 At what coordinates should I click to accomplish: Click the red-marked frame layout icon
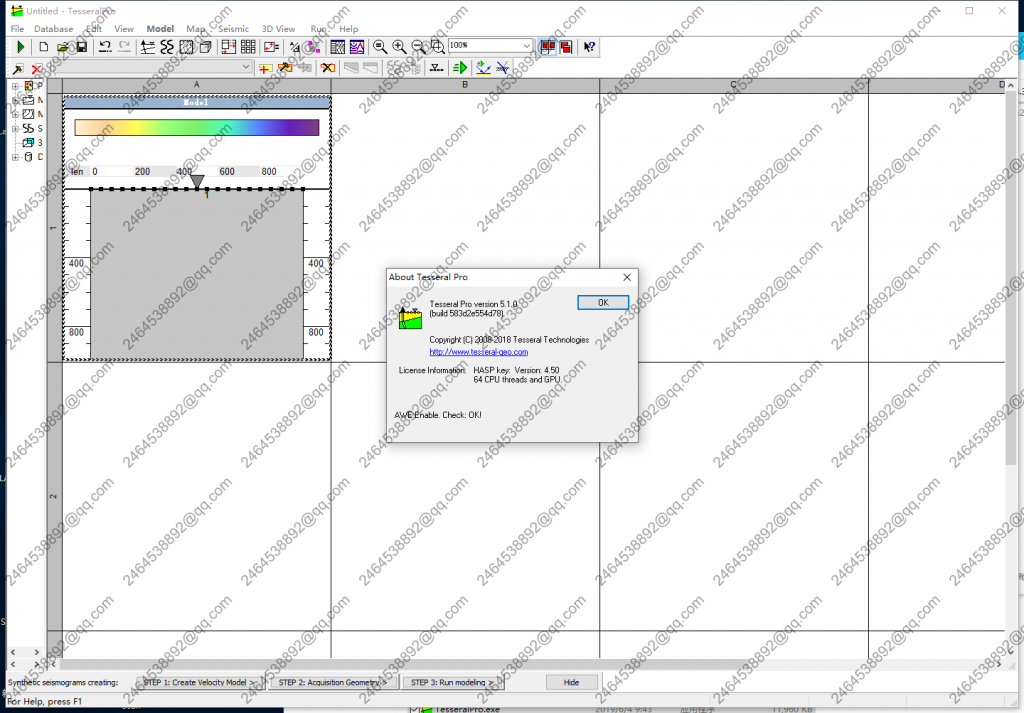pos(229,47)
